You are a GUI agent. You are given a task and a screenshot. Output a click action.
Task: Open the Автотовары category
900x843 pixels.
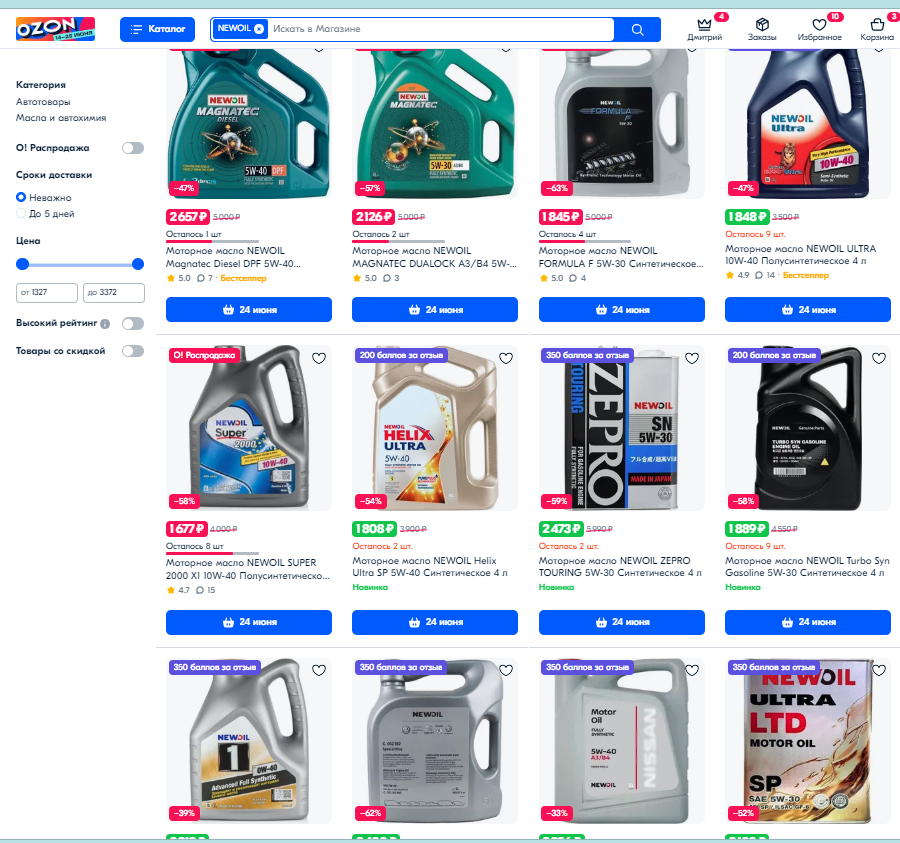pos(43,102)
